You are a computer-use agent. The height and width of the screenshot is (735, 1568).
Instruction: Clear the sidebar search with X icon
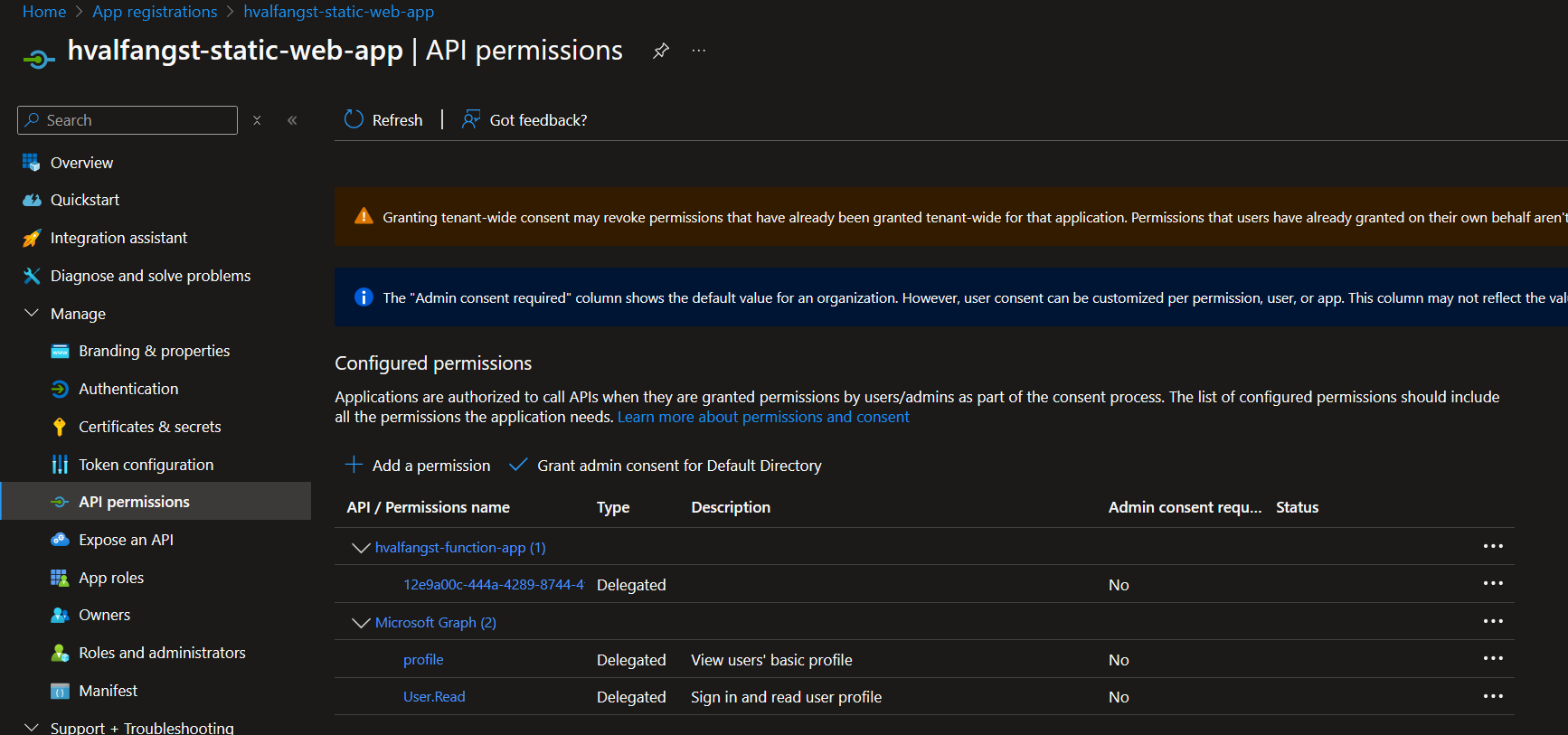(257, 120)
